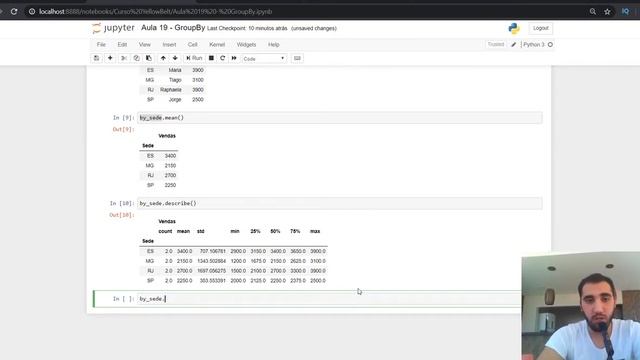Open the Edit menu
Viewport: 640px width, 360px height.
(122, 44)
